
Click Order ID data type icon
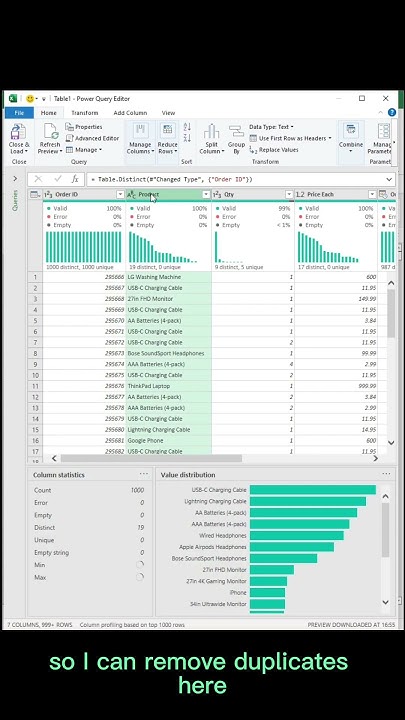tap(48, 195)
